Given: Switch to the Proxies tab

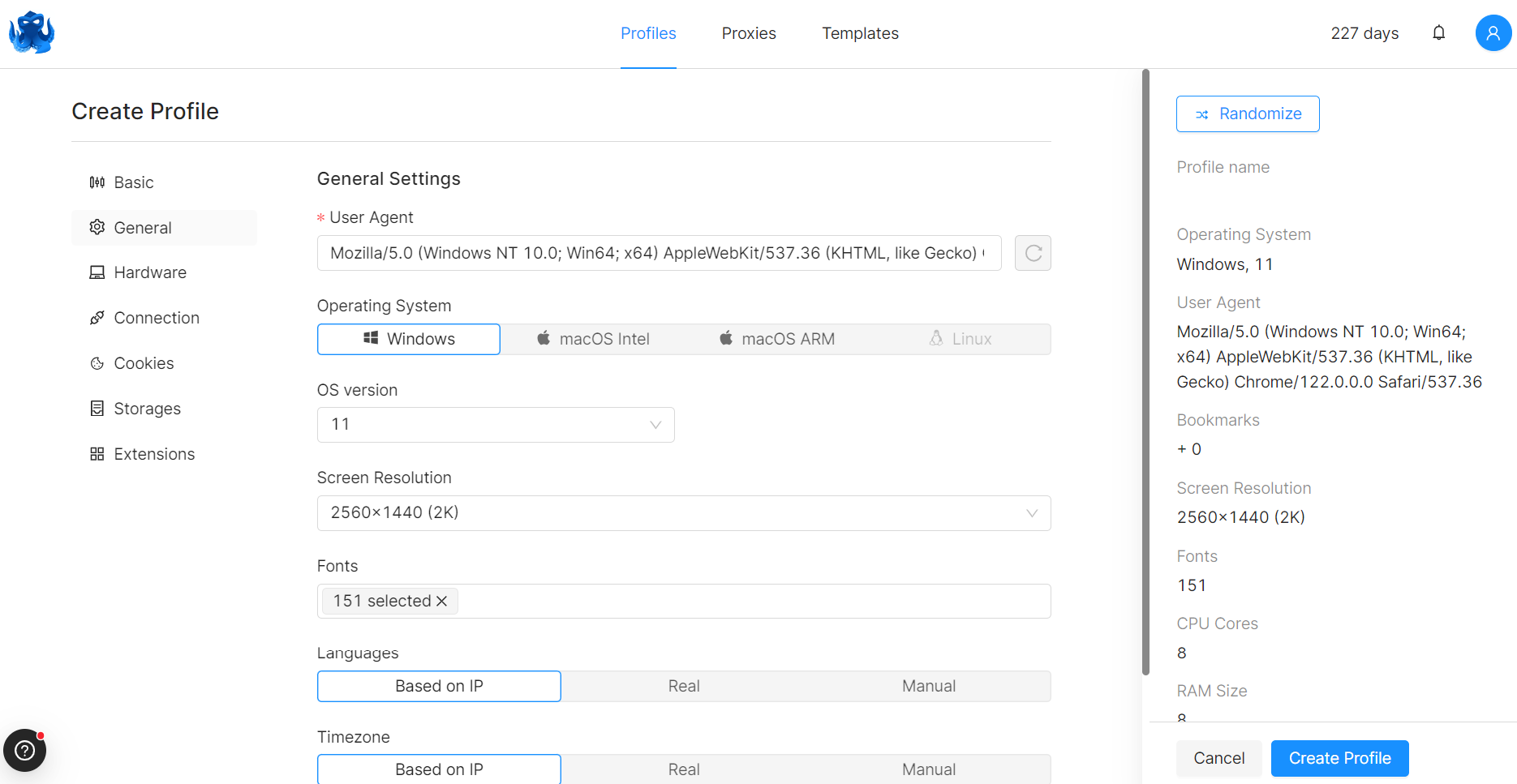Looking at the screenshot, I should (x=748, y=33).
